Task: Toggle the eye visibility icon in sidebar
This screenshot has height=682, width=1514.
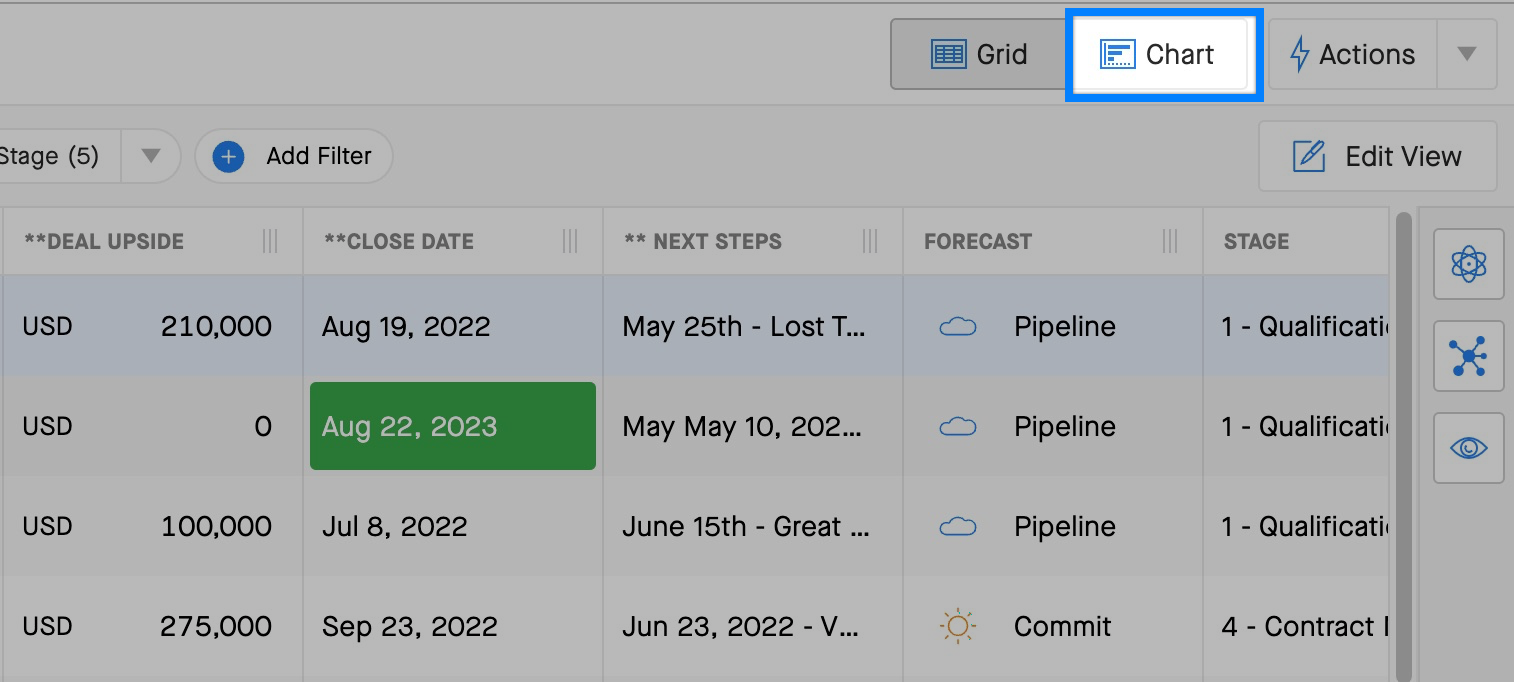Action: pyautogui.click(x=1468, y=448)
